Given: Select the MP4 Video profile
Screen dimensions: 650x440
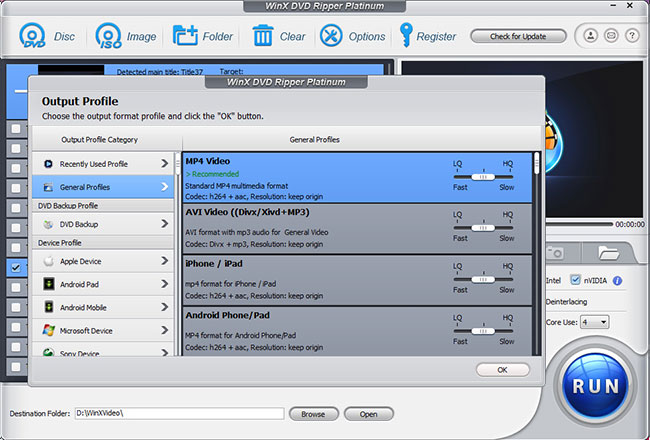Looking at the screenshot, I should [357, 178].
